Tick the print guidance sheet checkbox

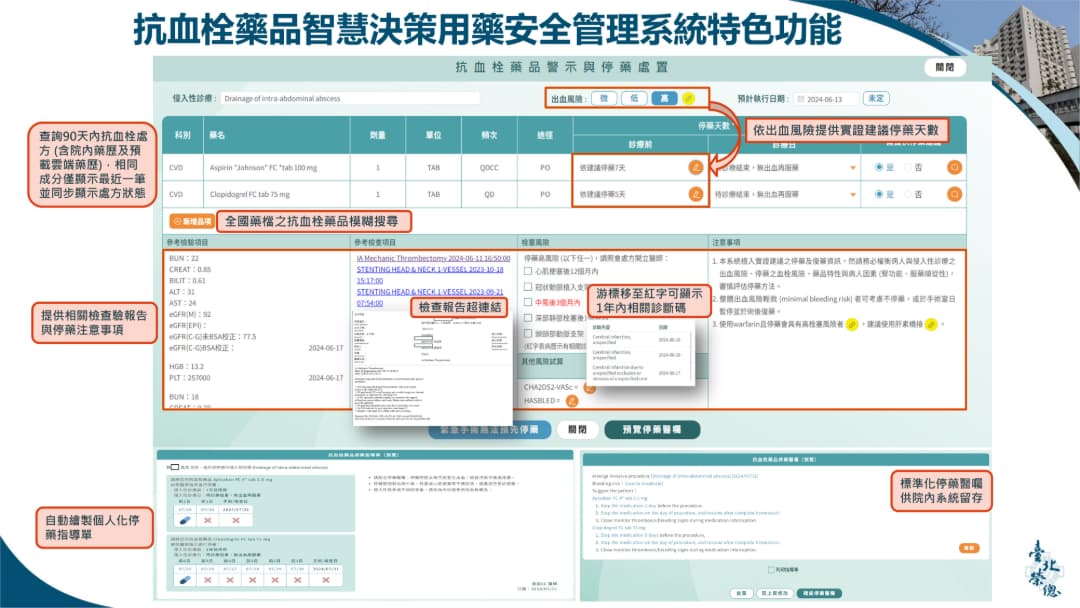[771, 569]
